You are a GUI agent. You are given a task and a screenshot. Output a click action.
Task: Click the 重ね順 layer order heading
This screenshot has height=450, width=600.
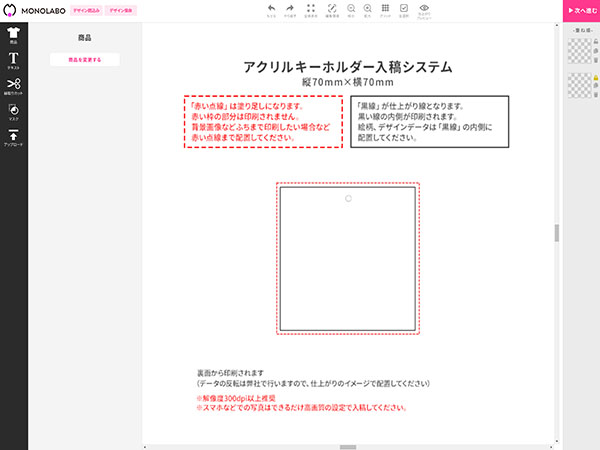[583, 30]
